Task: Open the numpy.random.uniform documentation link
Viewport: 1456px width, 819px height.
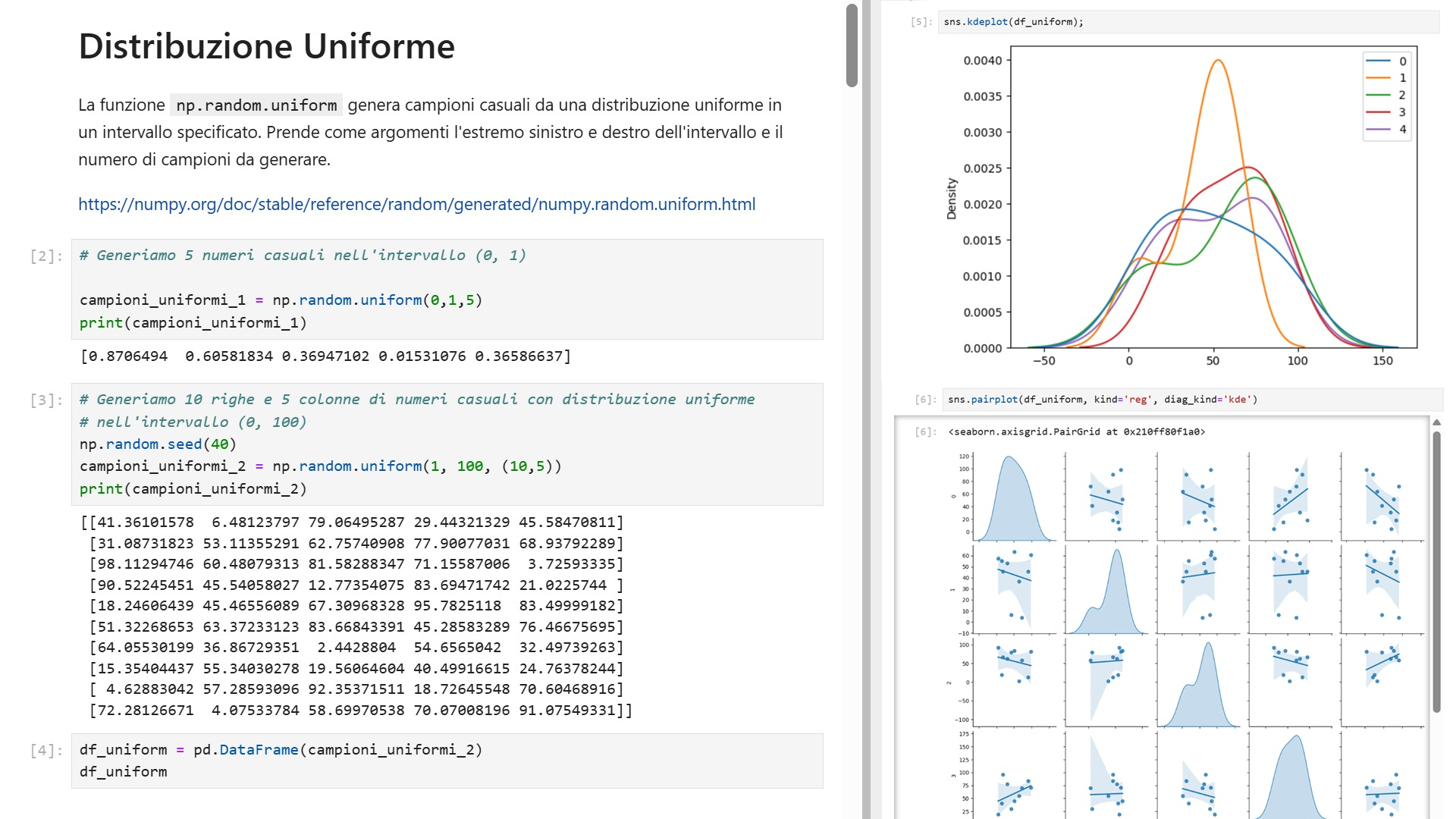Action: [x=416, y=203]
